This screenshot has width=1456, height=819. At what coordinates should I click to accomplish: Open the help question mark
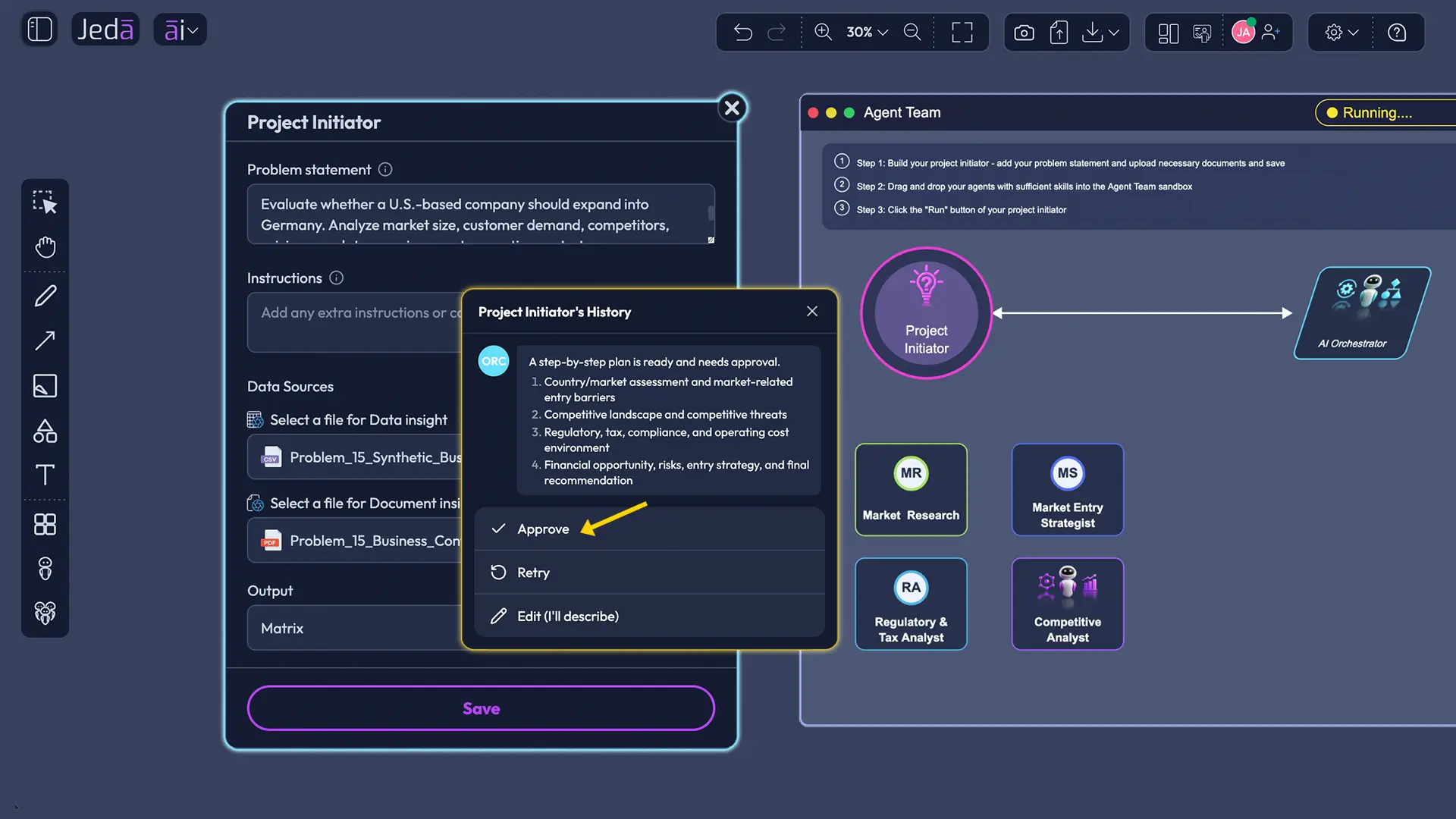tap(1397, 32)
